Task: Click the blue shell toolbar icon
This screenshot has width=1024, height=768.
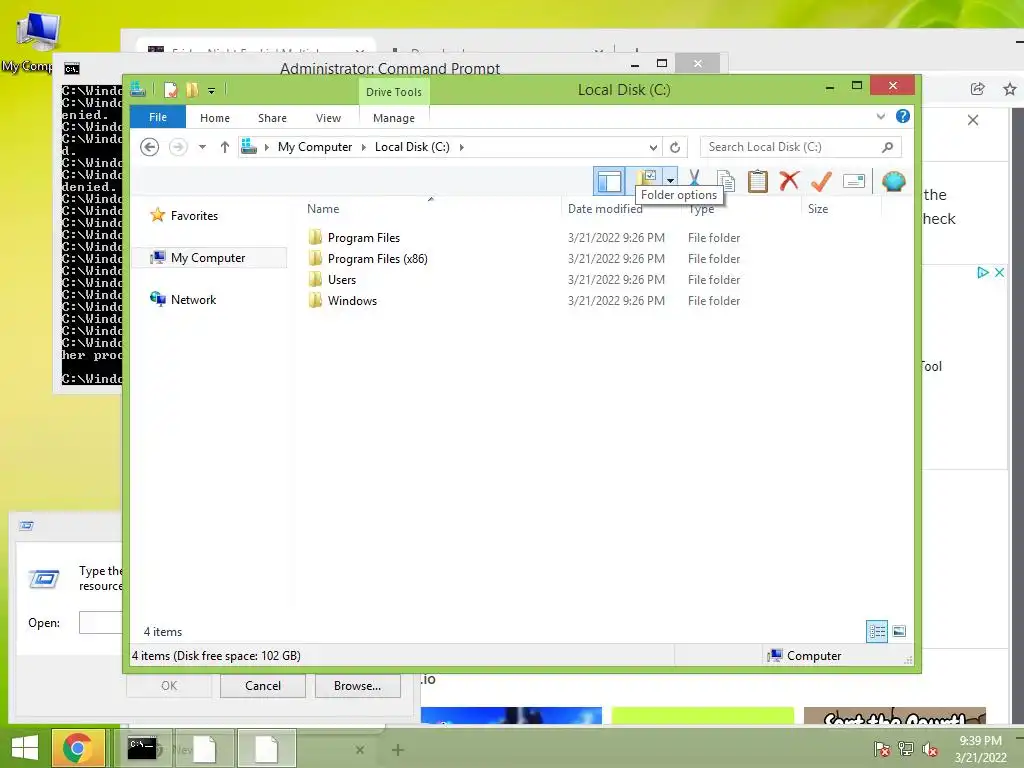Action: coord(893,181)
